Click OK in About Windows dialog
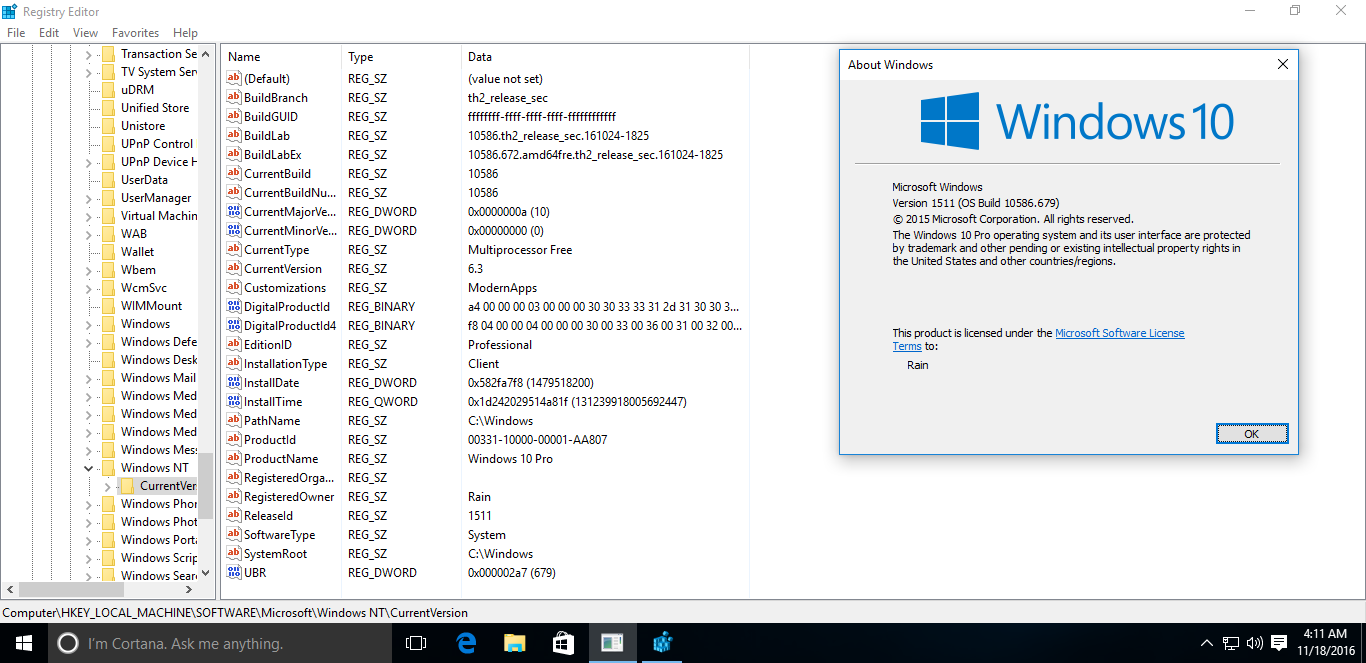The height and width of the screenshot is (663, 1366). pos(1252,434)
